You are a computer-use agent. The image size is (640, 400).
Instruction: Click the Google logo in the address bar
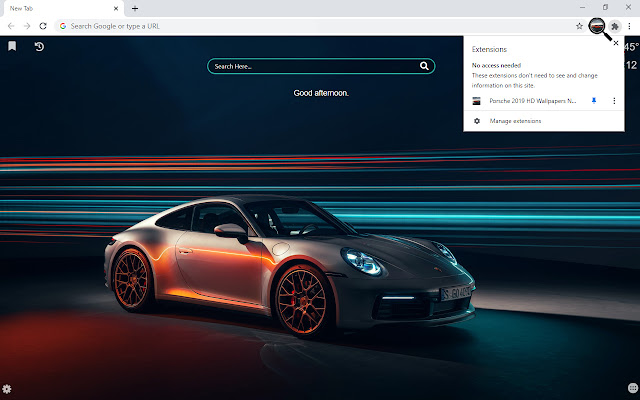click(63, 26)
